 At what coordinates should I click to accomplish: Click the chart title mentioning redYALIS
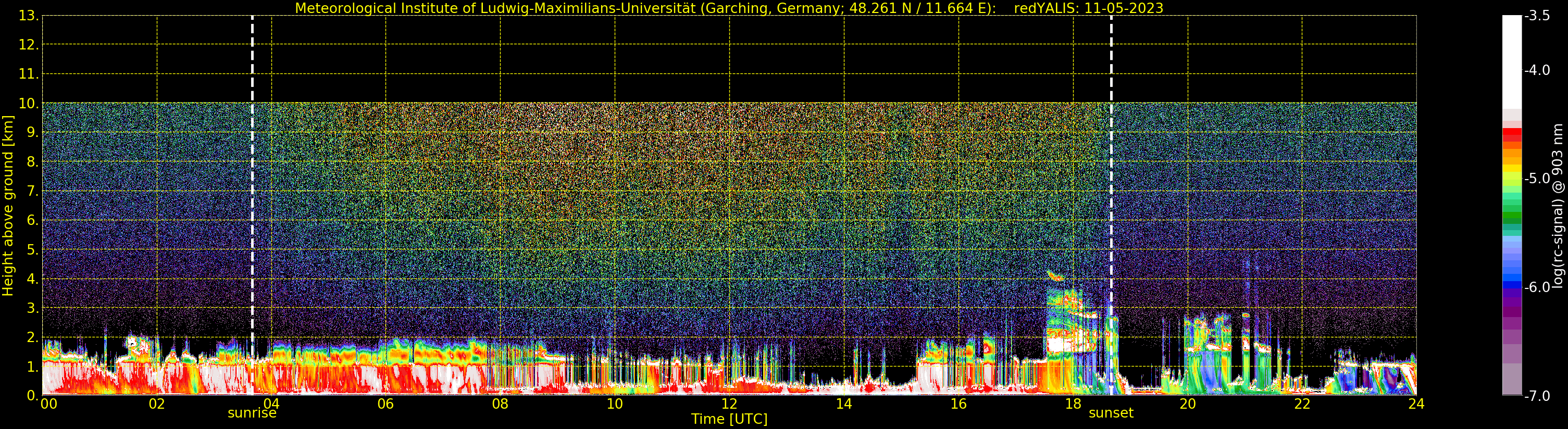coord(729,8)
